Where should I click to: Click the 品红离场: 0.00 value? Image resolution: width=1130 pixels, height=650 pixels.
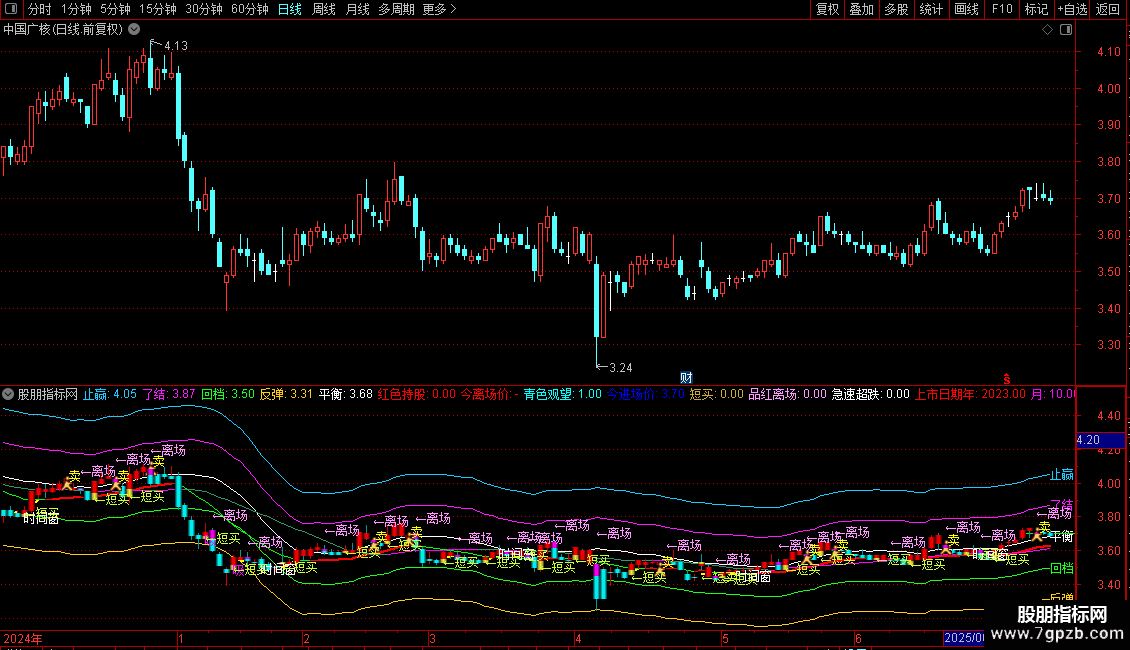788,394
